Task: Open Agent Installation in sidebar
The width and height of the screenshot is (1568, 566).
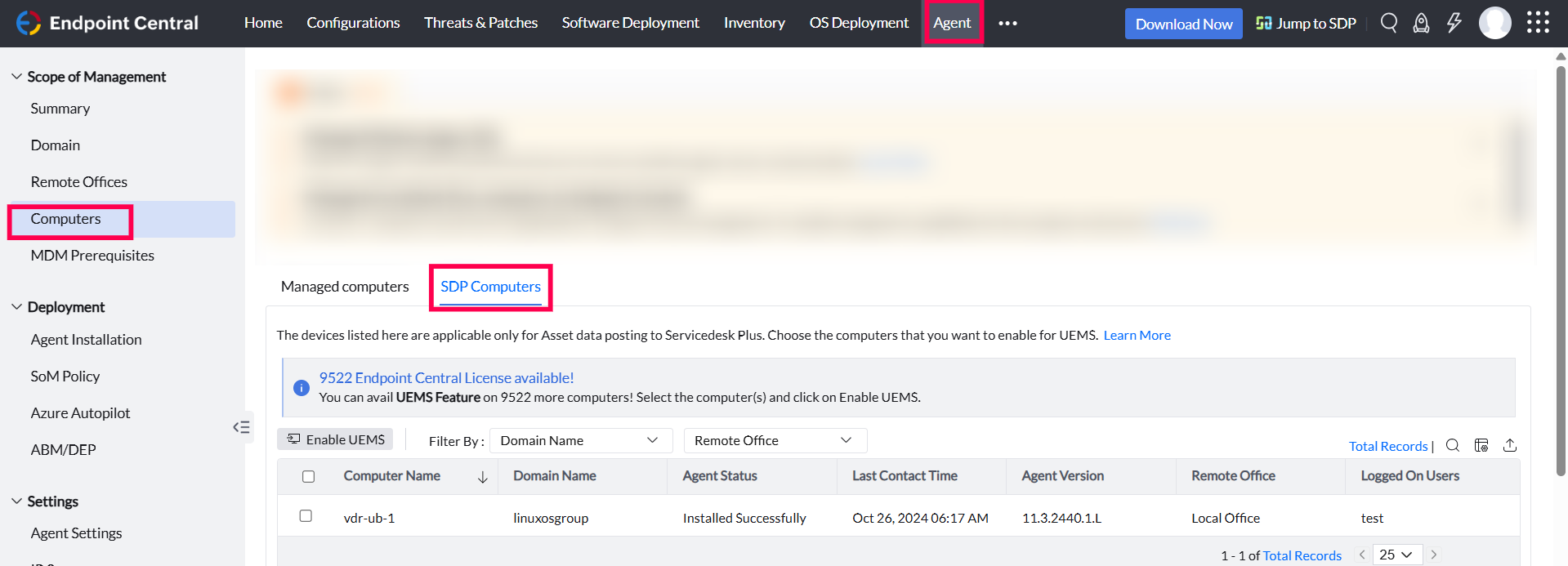Action: (86, 340)
